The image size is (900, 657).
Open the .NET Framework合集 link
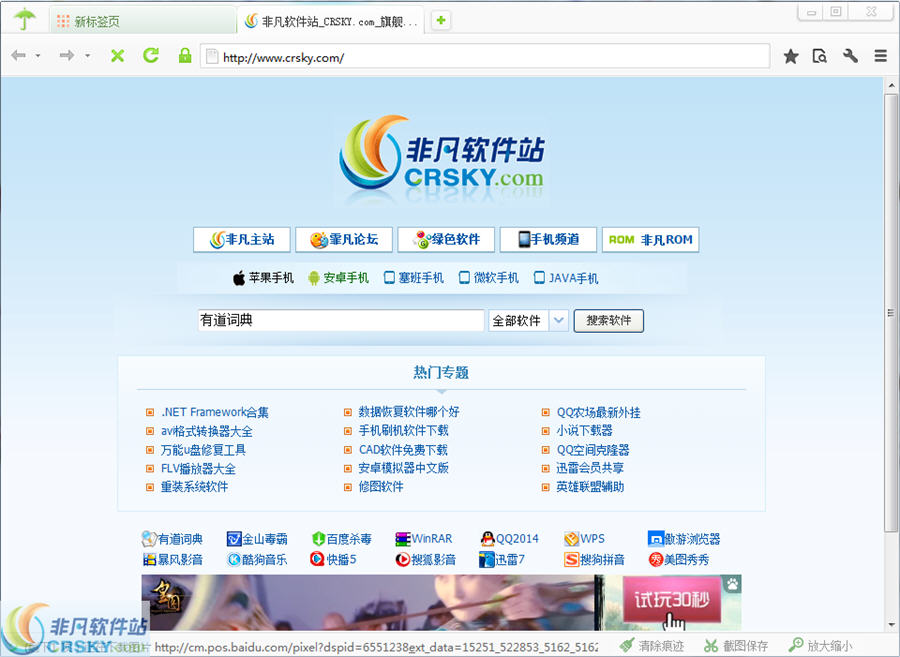tap(215, 412)
